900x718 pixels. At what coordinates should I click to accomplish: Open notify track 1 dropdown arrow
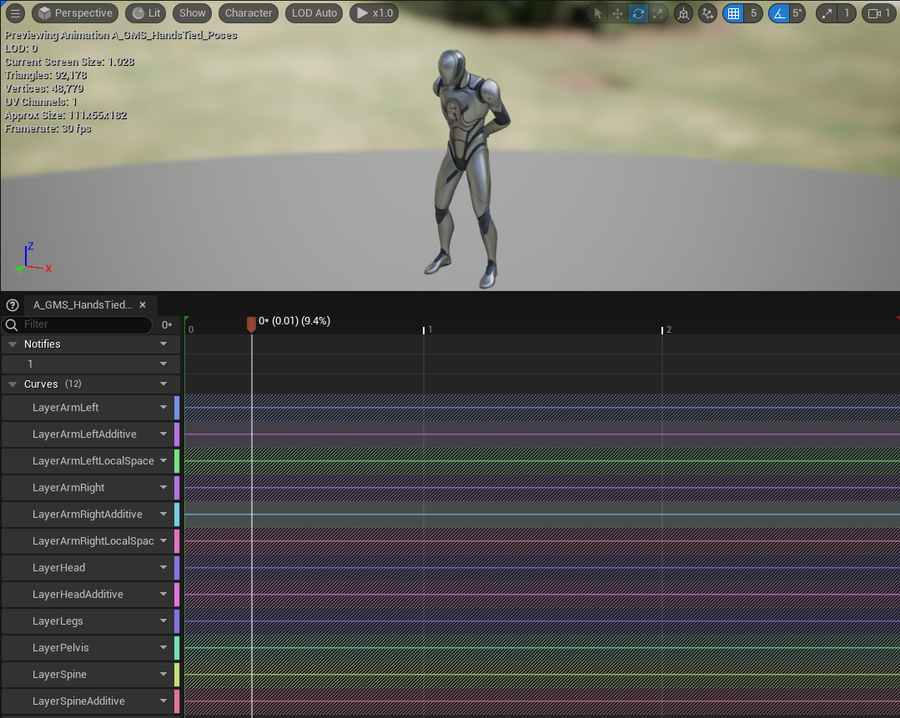[x=164, y=364]
